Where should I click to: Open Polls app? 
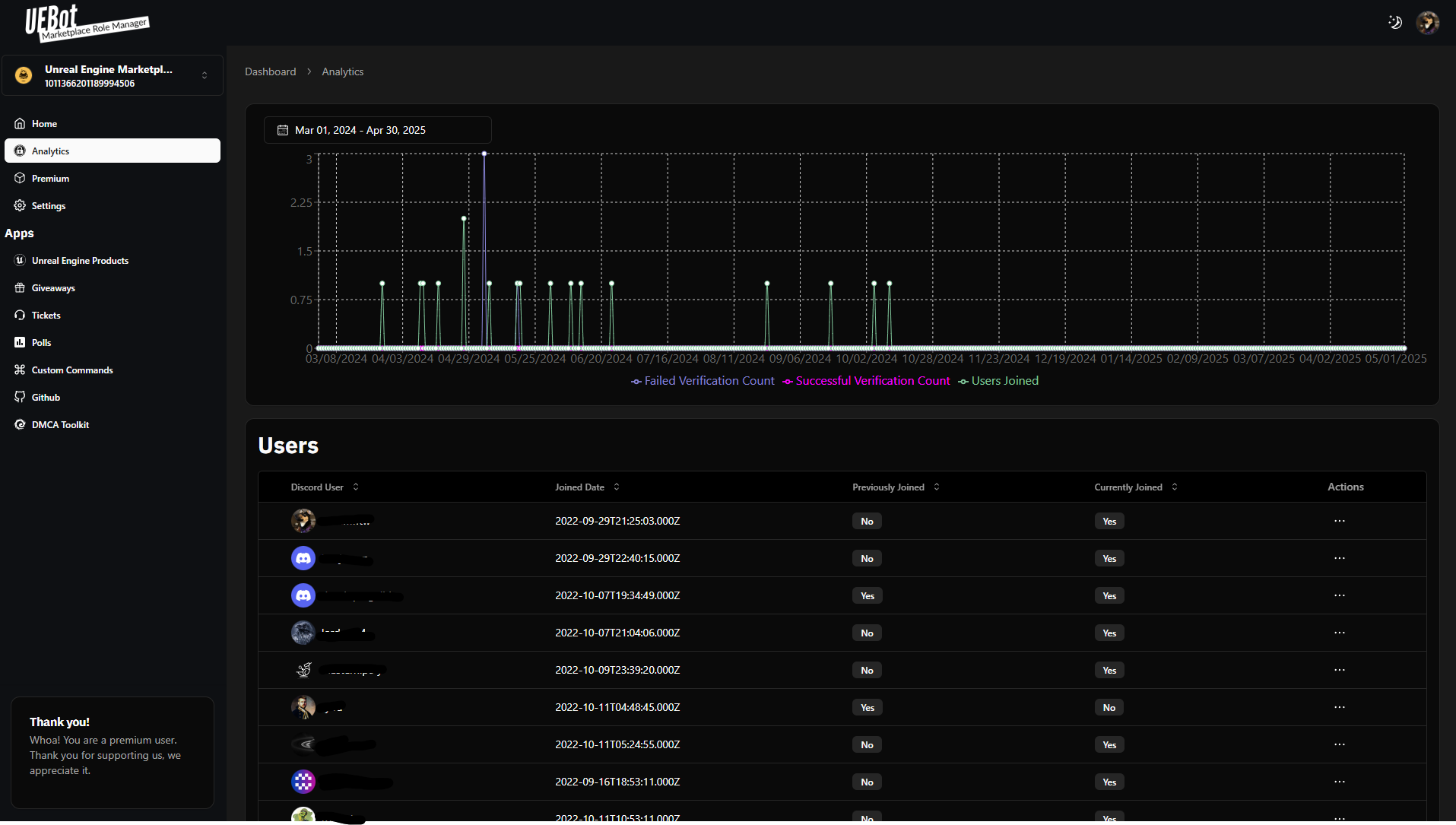(113, 342)
